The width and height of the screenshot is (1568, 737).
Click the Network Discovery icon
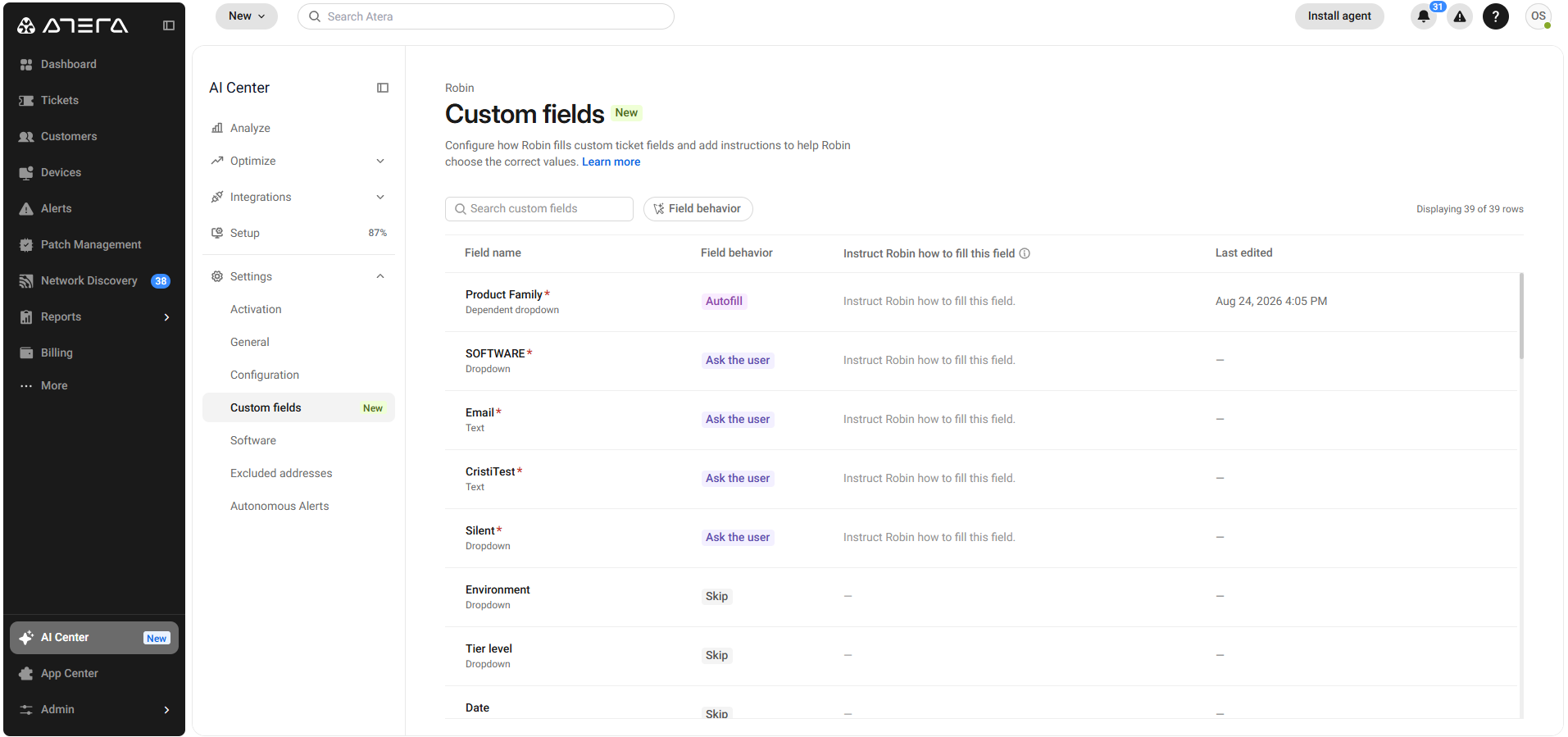(26, 280)
